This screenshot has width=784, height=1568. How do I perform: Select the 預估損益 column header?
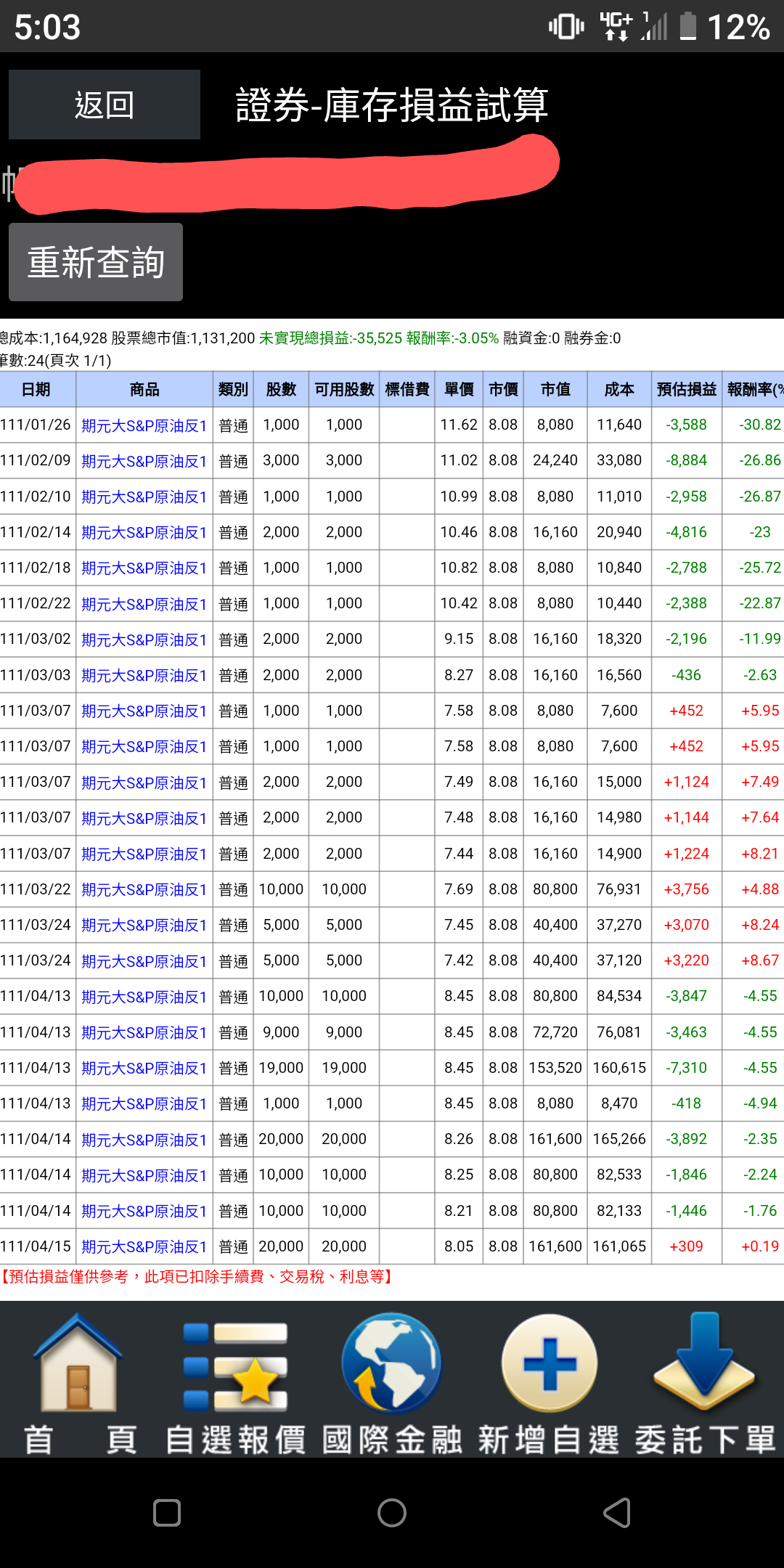686,390
